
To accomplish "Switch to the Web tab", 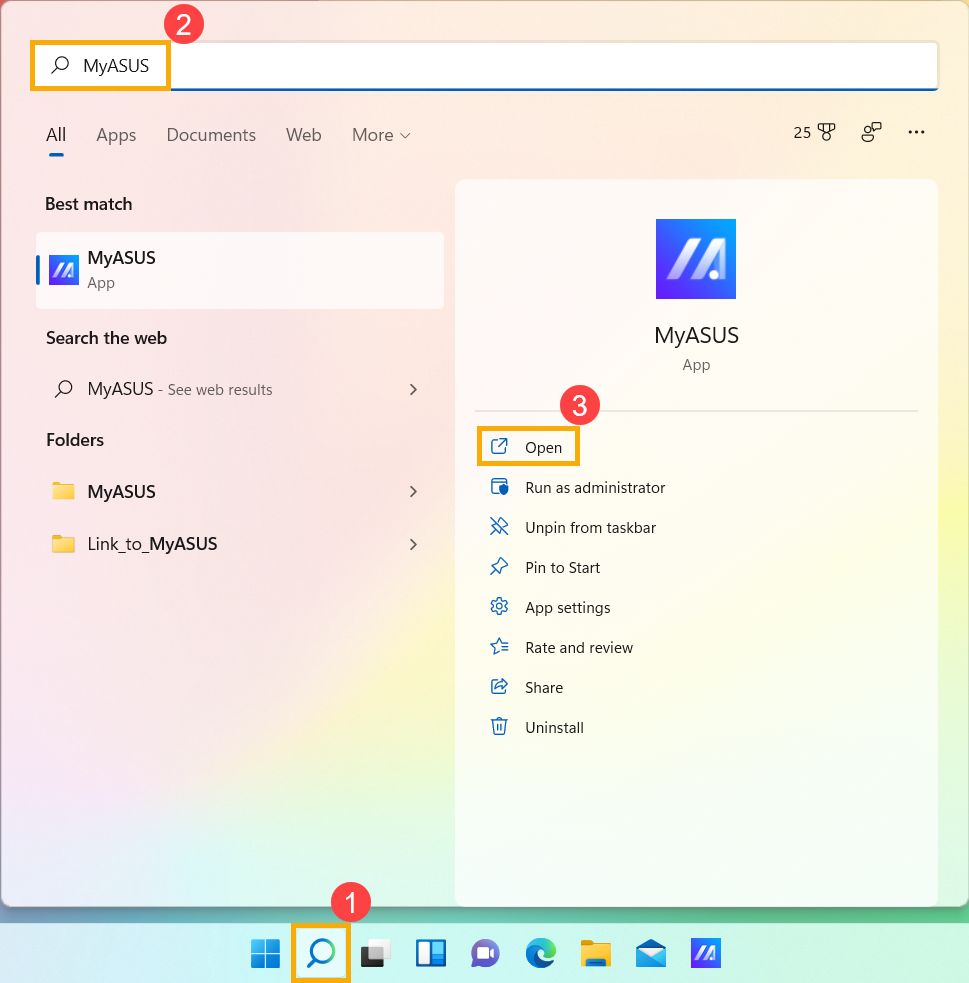I will [303, 135].
